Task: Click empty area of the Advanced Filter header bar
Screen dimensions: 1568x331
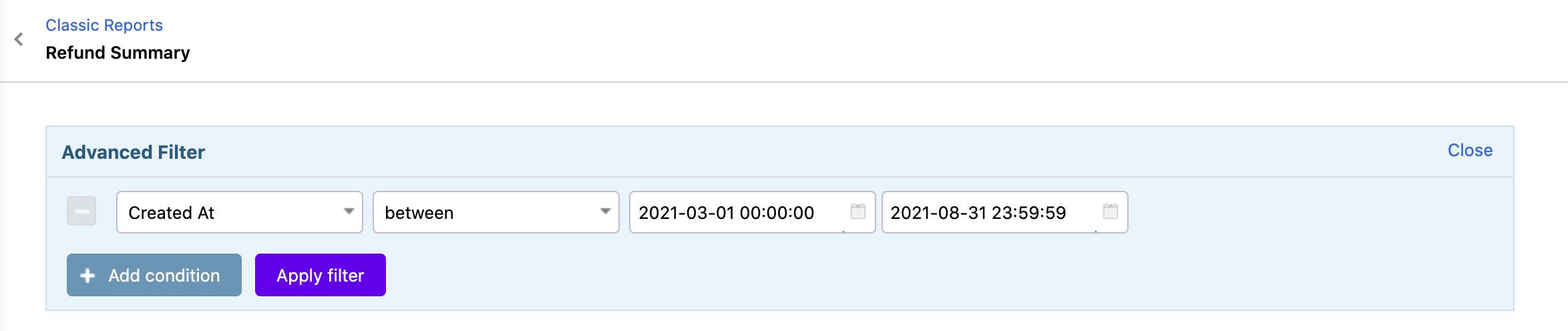Action: 801,152
